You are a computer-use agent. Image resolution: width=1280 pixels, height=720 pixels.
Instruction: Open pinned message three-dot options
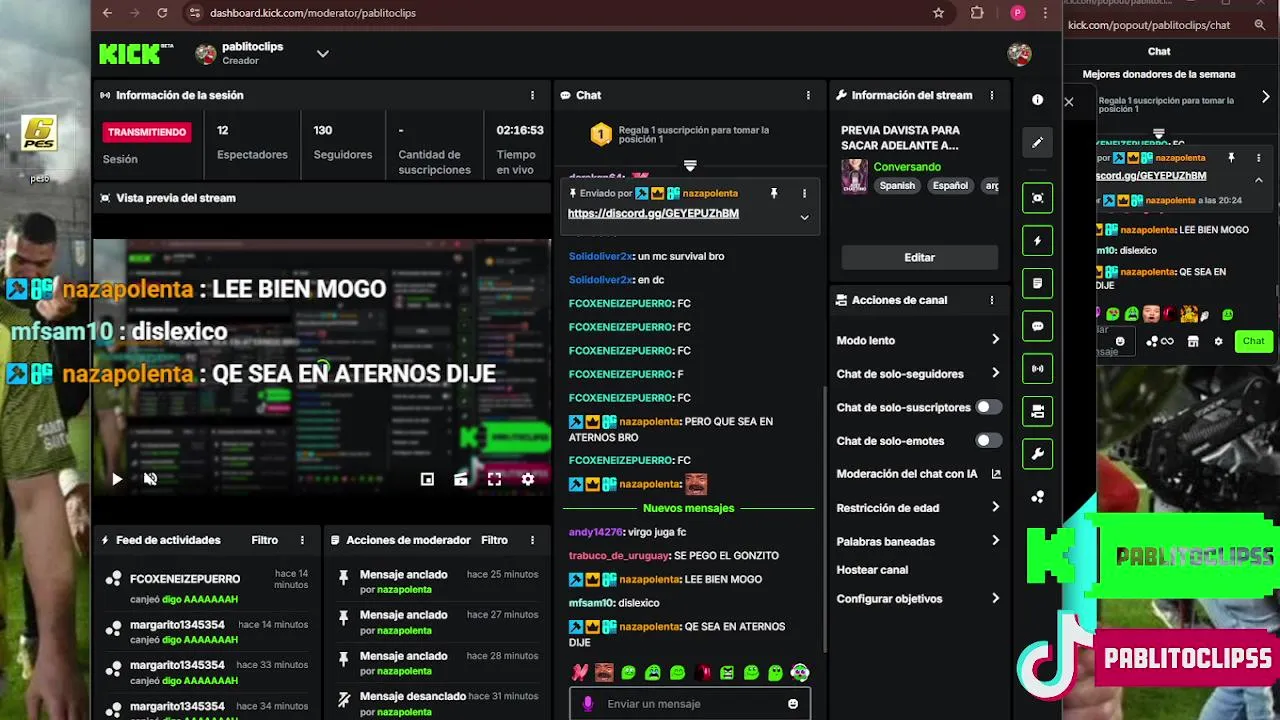click(804, 193)
